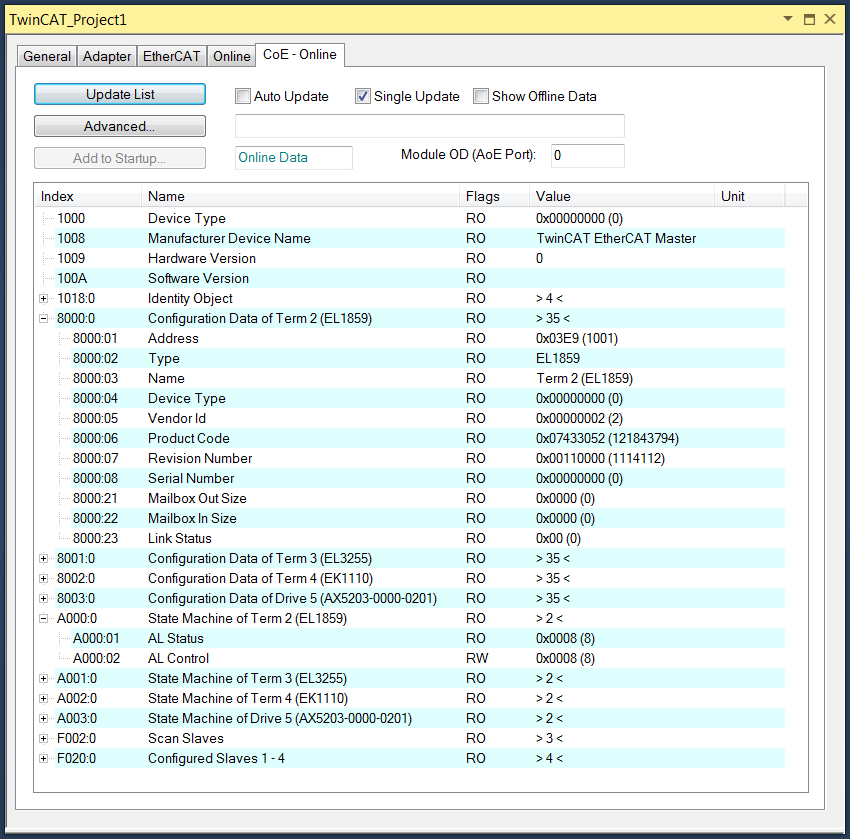Viewport: 850px width, 839px height.
Task: Open the EtherCAT tab
Action: tap(171, 56)
